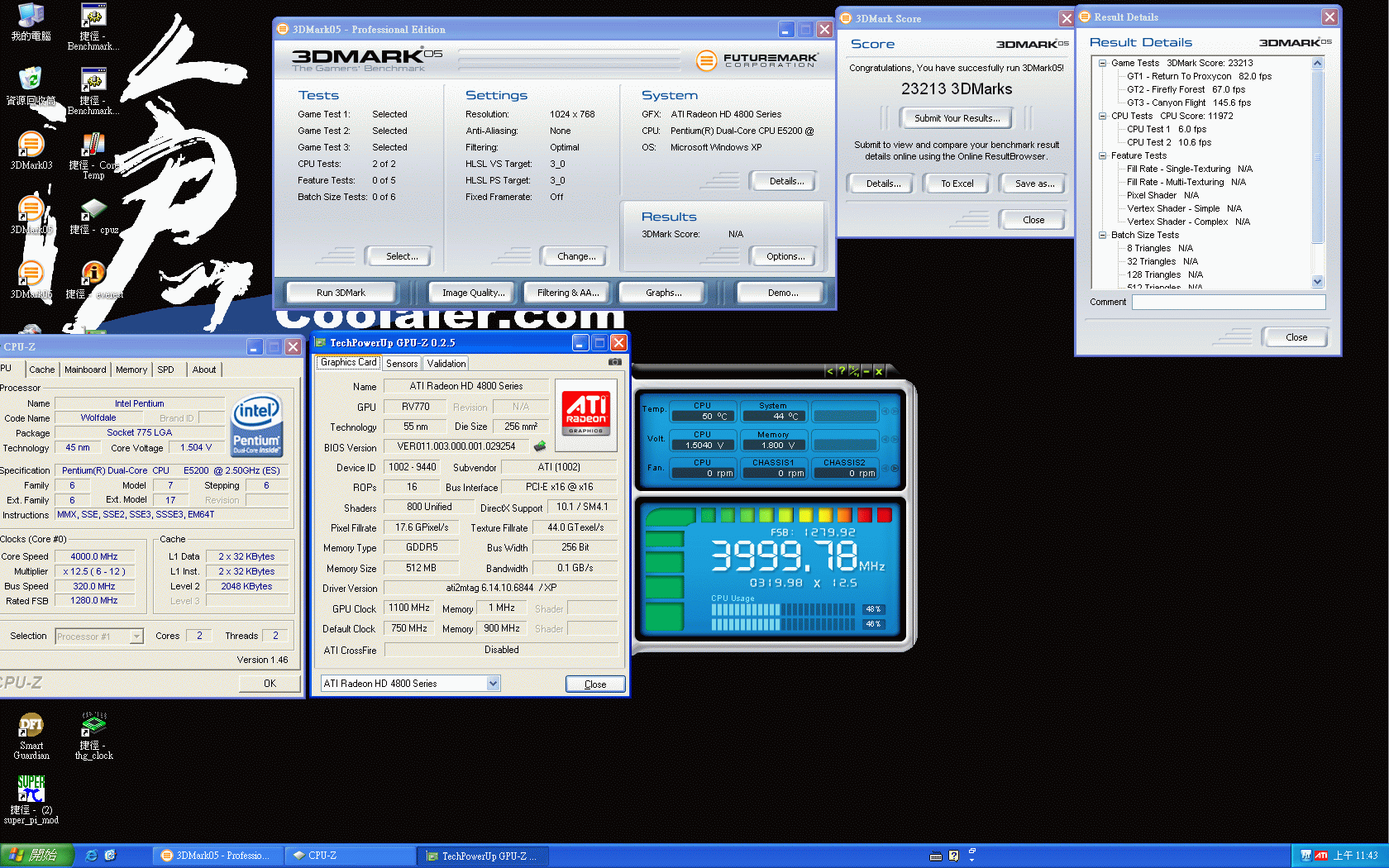Click the Comment input field

coord(1229,302)
